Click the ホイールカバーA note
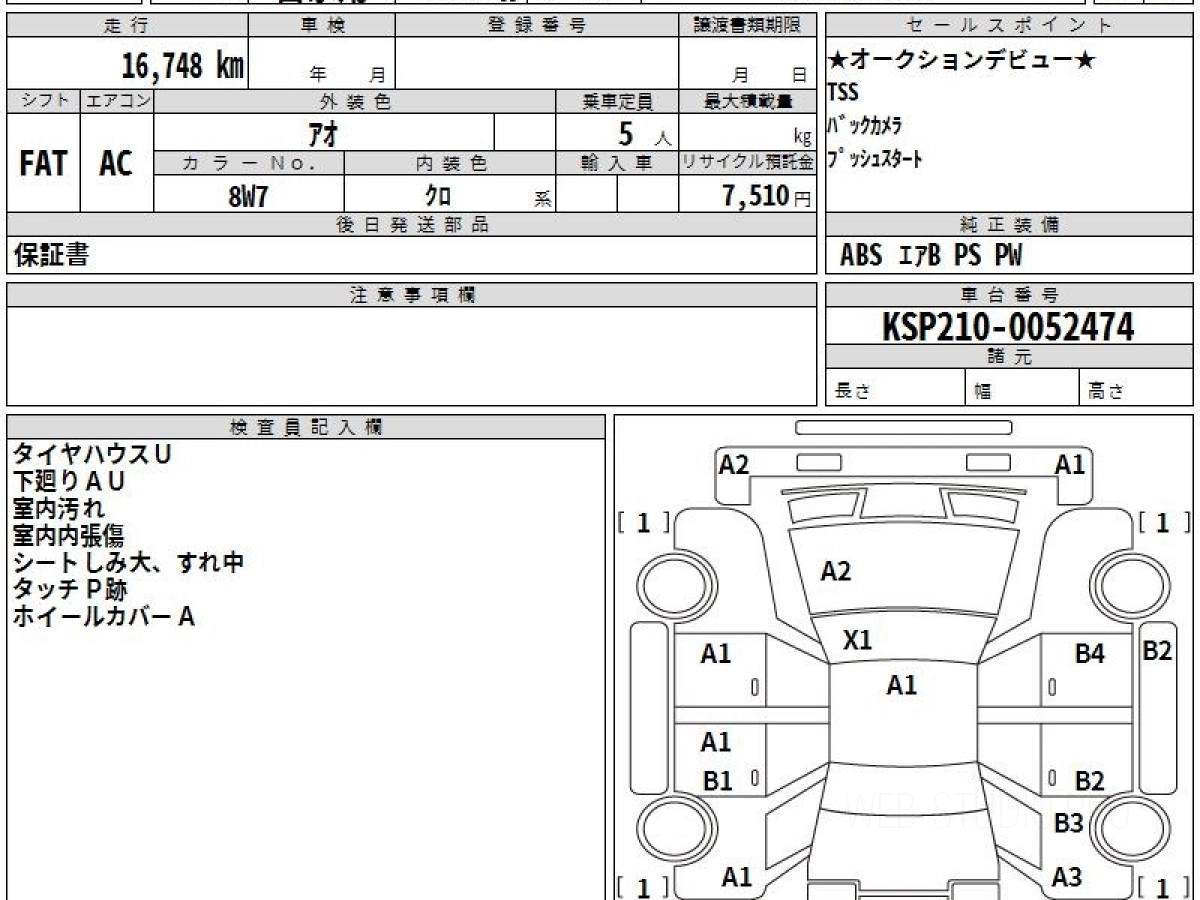This screenshot has width=1200, height=900. pyautogui.click(x=103, y=616)
